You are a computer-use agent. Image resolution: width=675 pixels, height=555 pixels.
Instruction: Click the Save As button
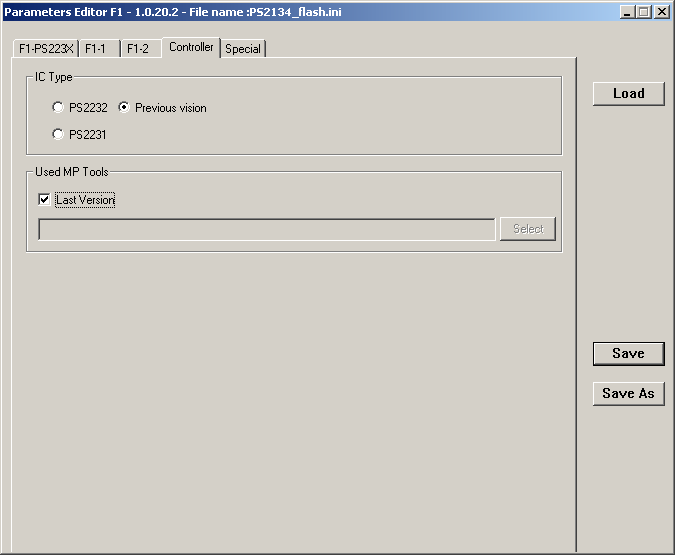628,393
